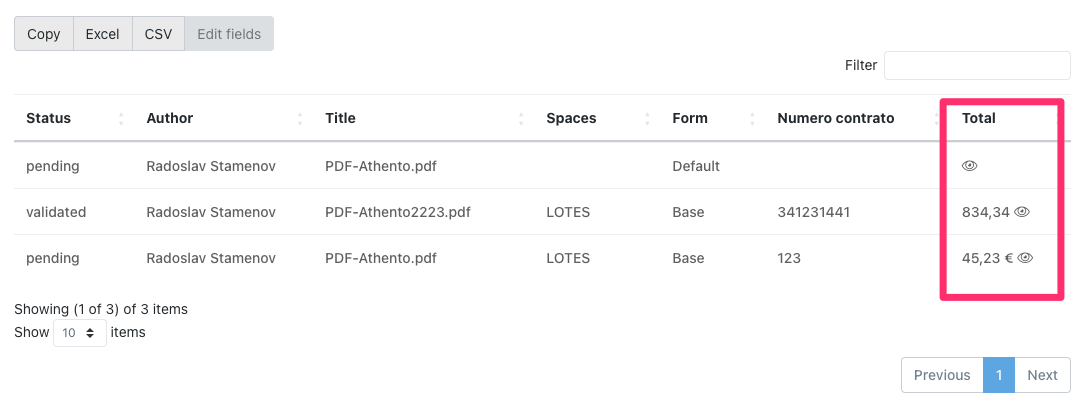The height and width of the screenshot is (398, 1083).
Task: Open the Edit fields option
Action: (229, 34)
